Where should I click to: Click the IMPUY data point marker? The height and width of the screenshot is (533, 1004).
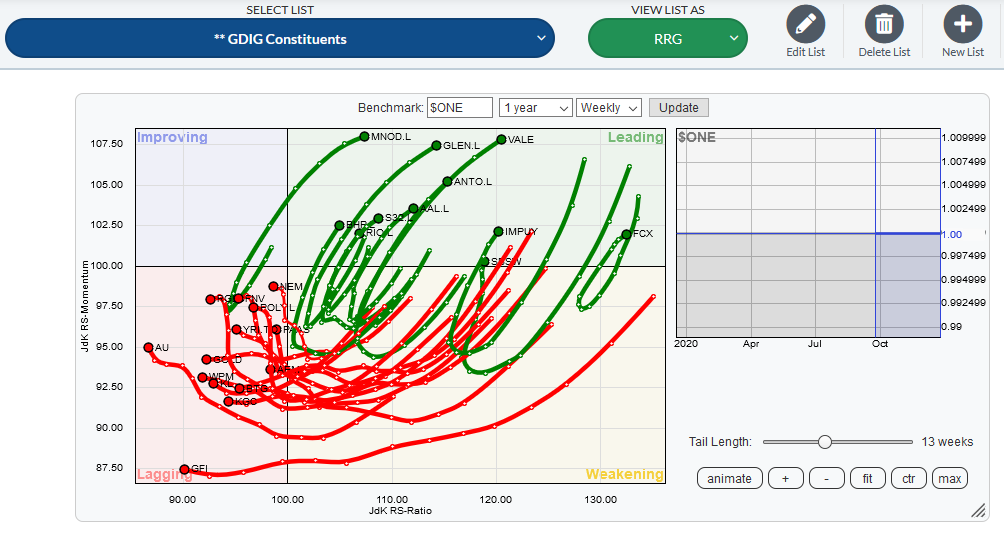click(x=498, y=231)
